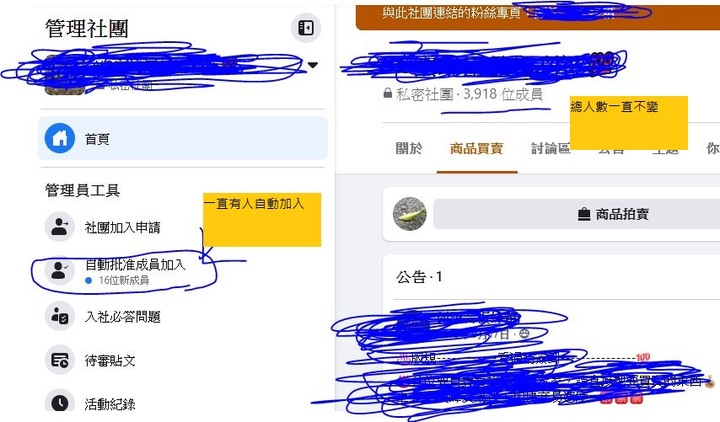Select the 首頁 home icon
This screenshot has height=422, width=720.
pos(60,138)
